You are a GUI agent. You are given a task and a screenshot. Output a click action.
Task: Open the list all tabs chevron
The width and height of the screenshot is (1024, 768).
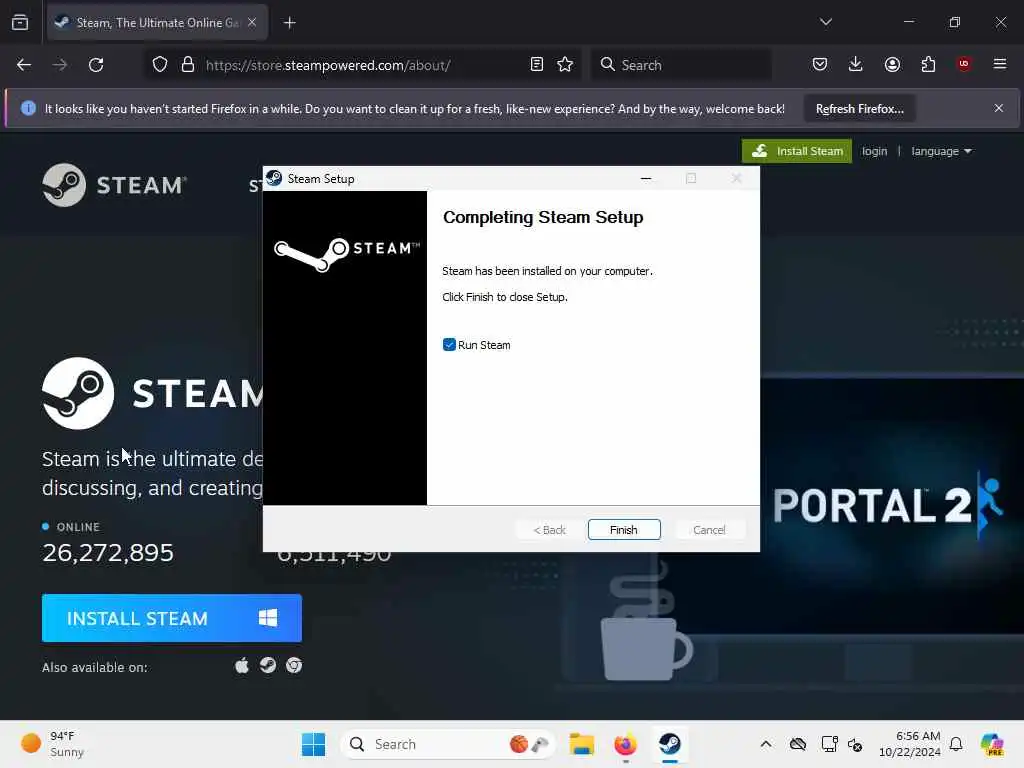coord(825,22)
